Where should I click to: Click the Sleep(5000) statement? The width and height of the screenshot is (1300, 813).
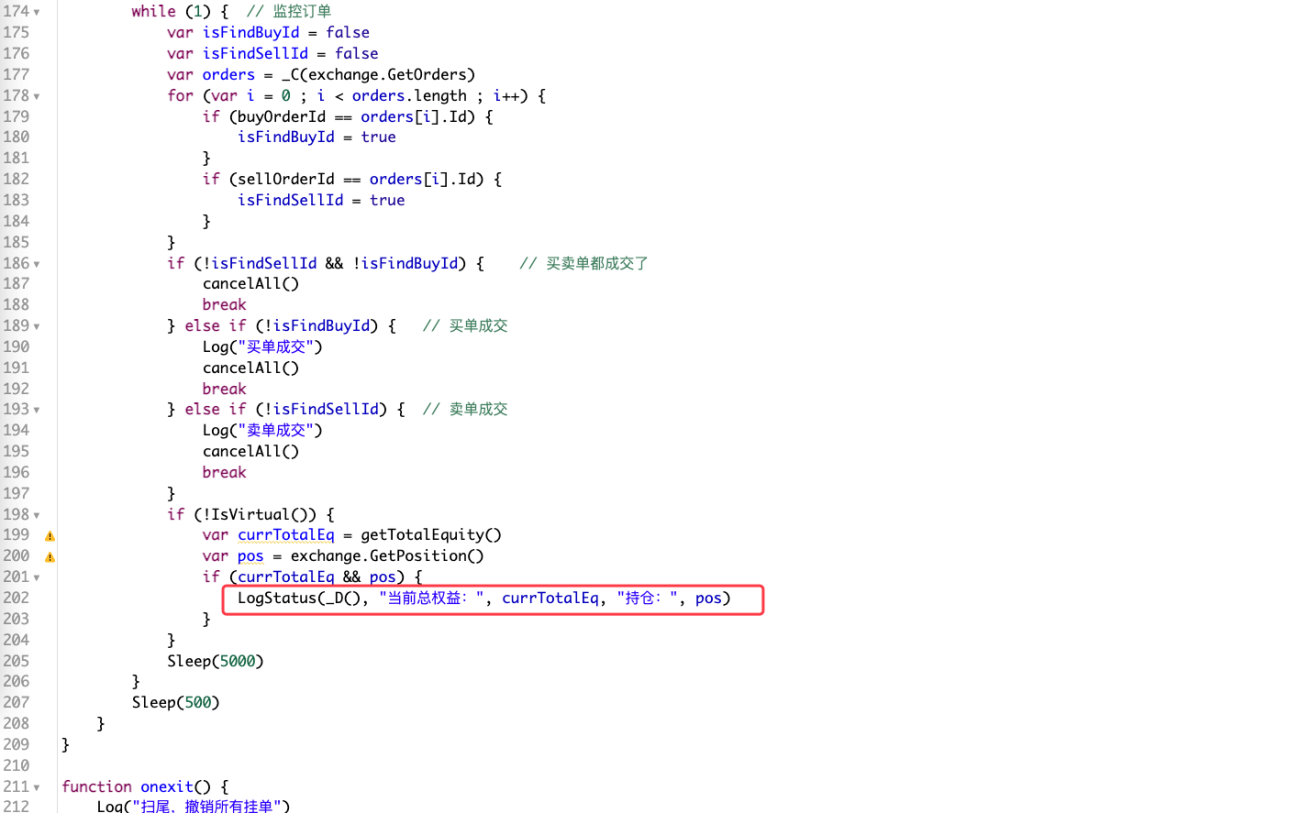tap(215, 661)
